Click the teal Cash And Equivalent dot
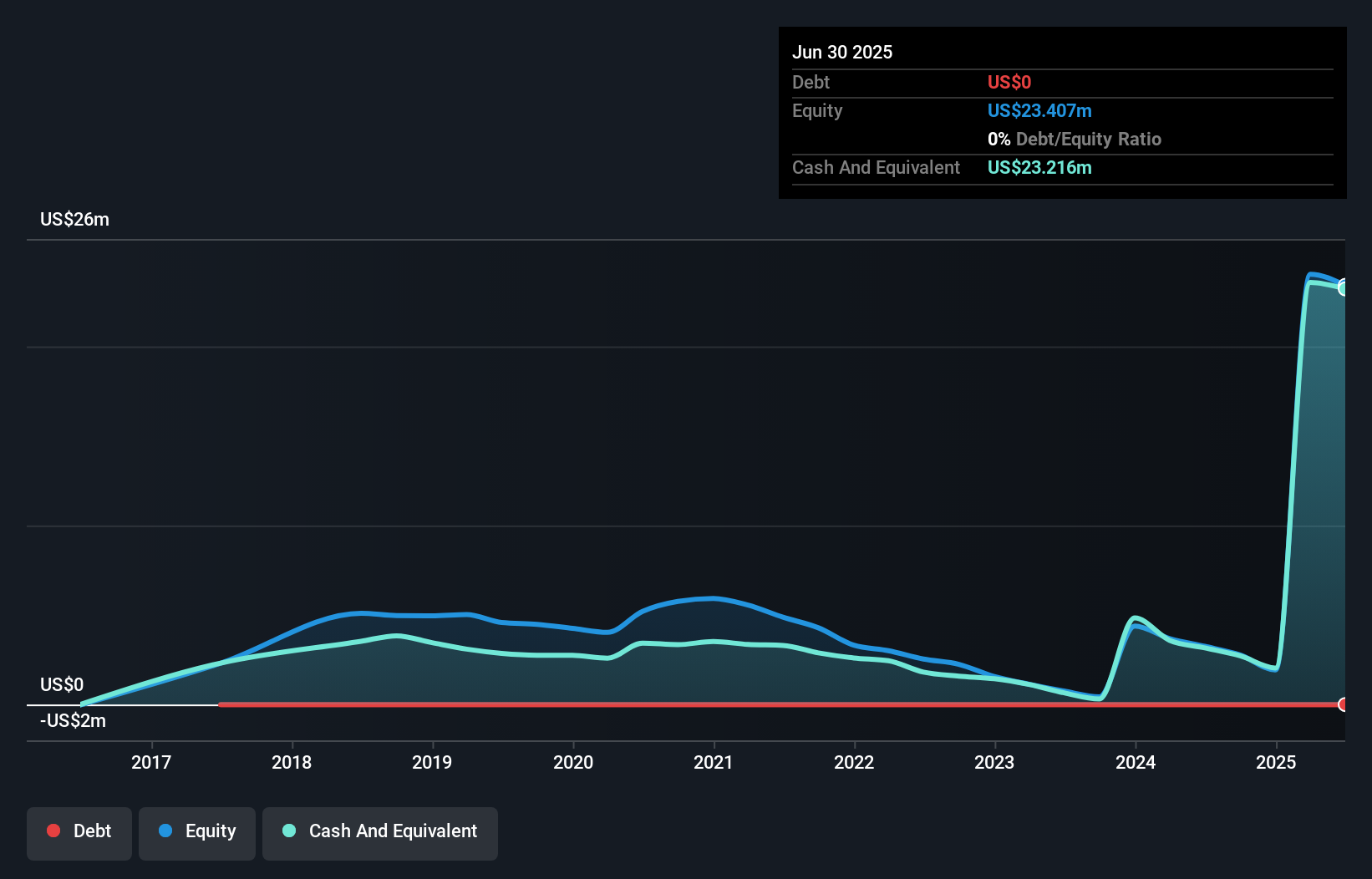 click(288, 831)
